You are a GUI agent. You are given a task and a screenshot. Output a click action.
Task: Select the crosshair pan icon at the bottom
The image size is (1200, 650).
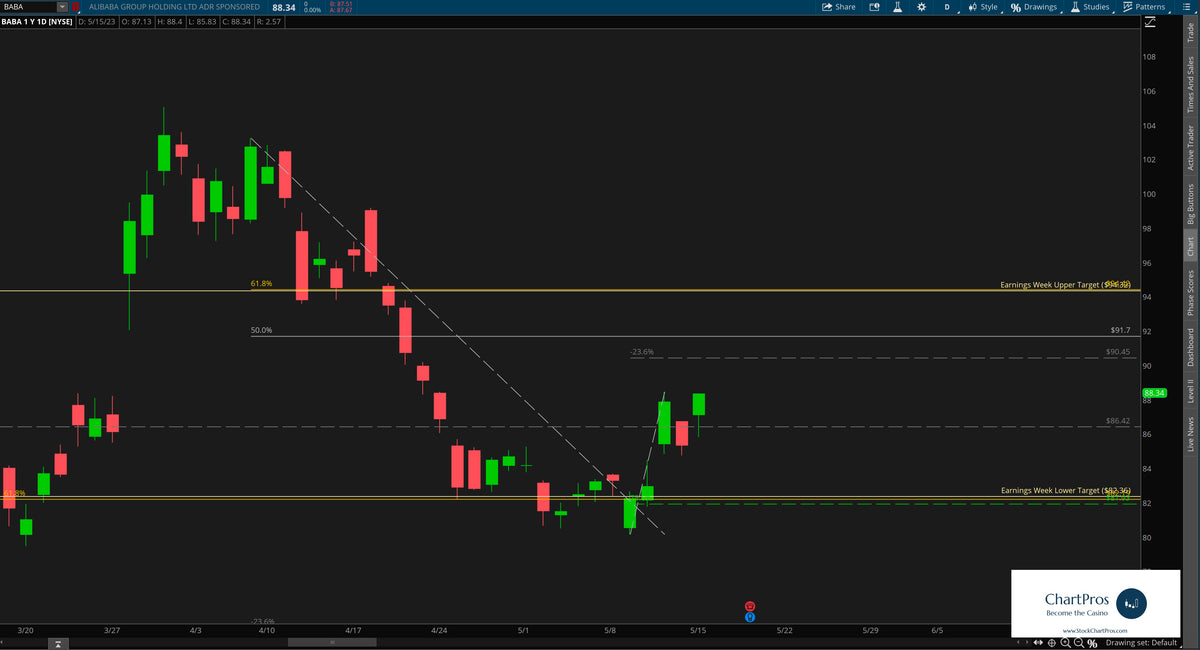pos(1051,643)
